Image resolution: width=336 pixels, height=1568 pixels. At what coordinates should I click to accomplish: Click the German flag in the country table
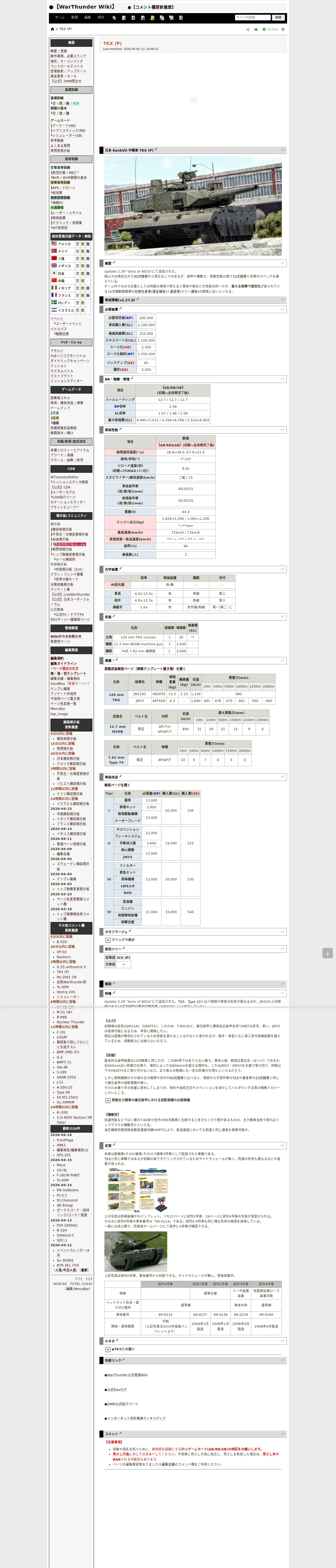point(54,251)
